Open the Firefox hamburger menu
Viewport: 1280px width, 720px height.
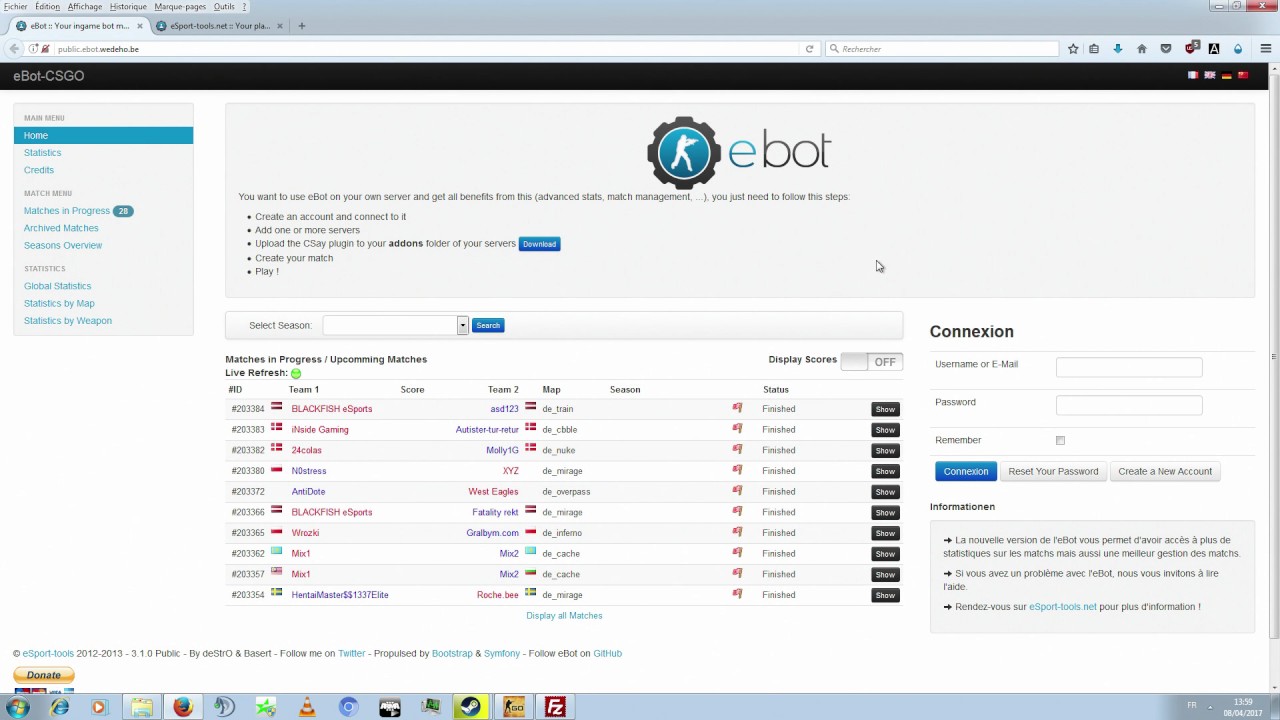click(1266, 49)
